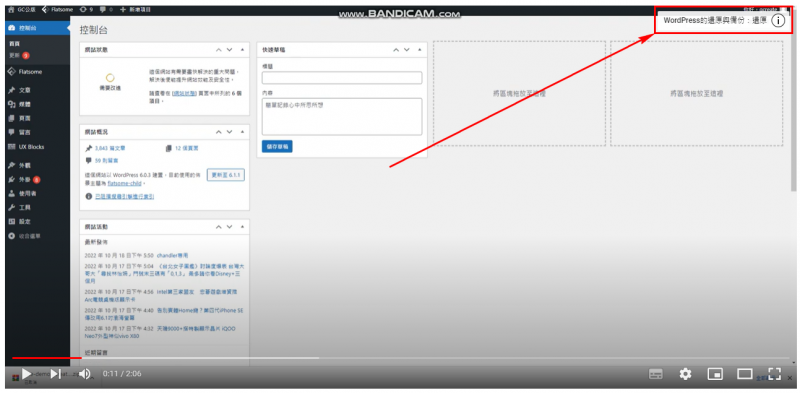Image resolution: width=800 pixels, height=393 pixels.
Task: Open 更新 updates submenu item
Action: (x=19, y=55)
